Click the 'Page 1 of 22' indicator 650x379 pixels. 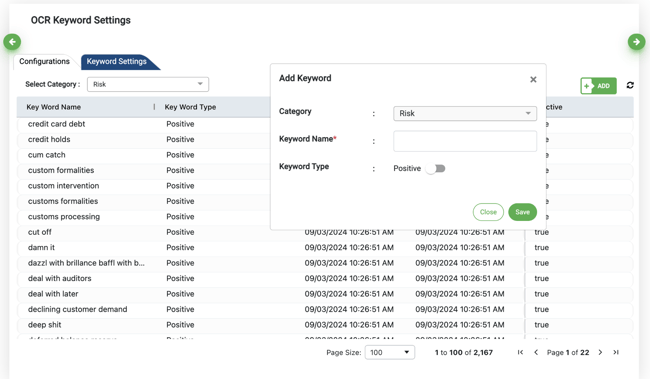[x=568, y=352]
